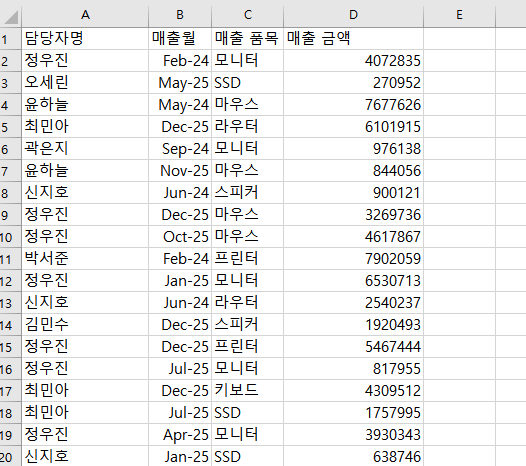
Task: Select 스피커 cell in row 8
Action: [x=248, y=193]
